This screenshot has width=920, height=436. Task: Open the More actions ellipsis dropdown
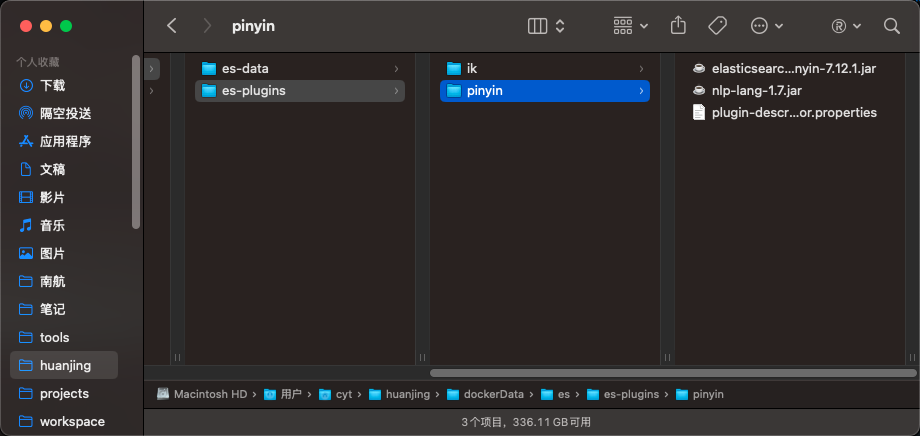(x=766, y=26)
